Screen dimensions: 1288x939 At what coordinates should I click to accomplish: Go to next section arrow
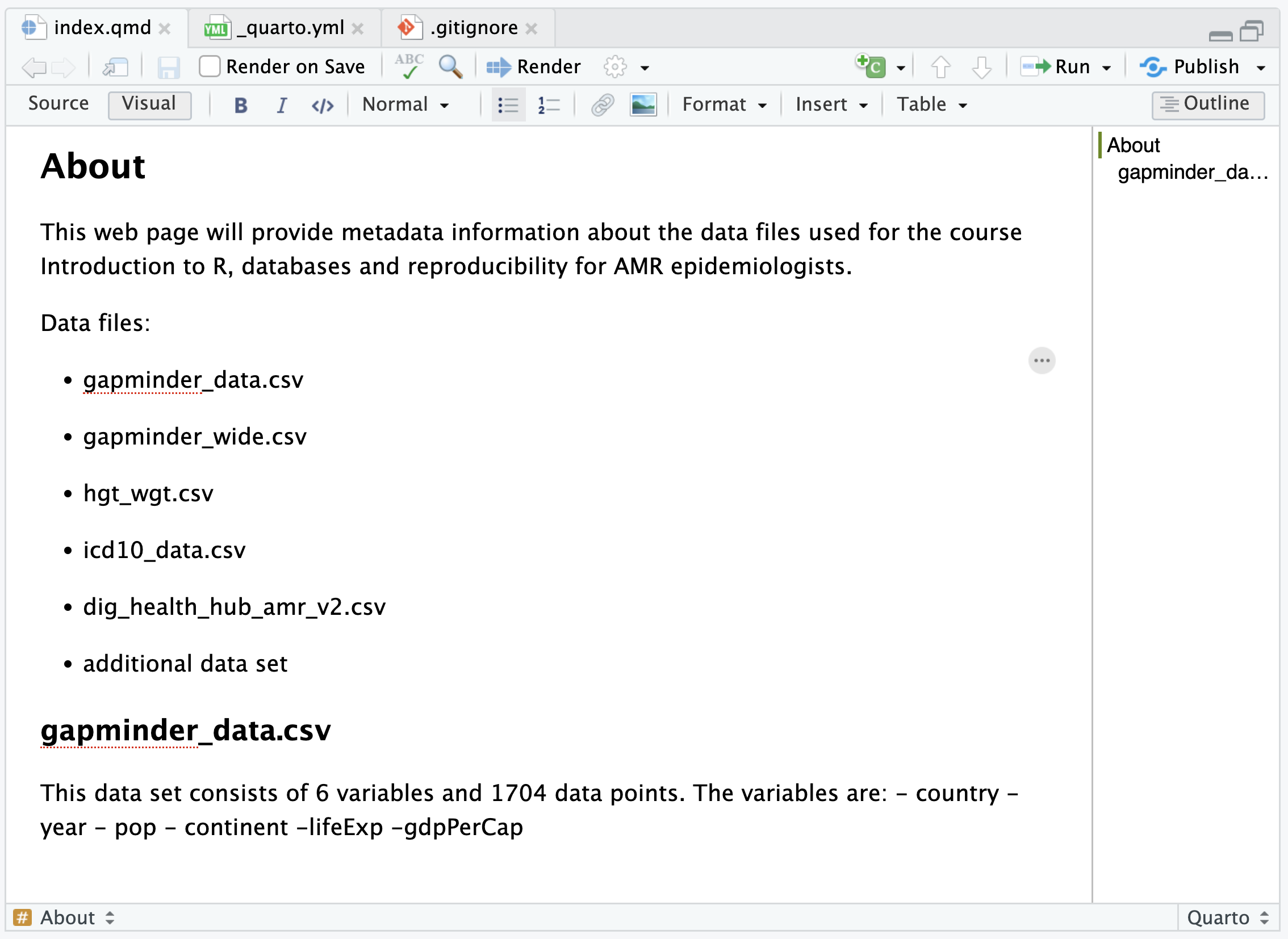(x=981, y=67)
